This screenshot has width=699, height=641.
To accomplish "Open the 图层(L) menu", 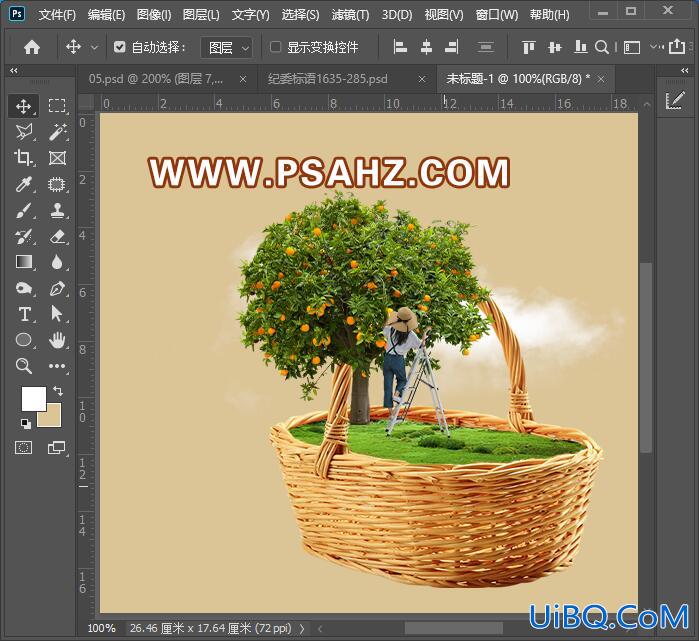I will [x=201, y=15].
